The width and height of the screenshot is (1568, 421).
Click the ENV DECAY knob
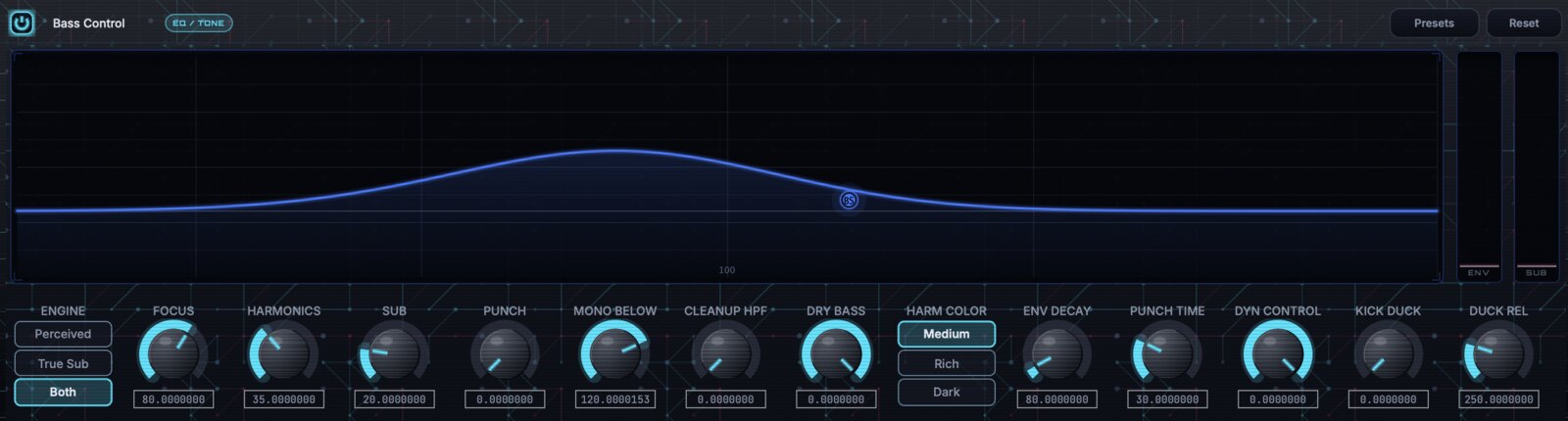coord(1056,352)
